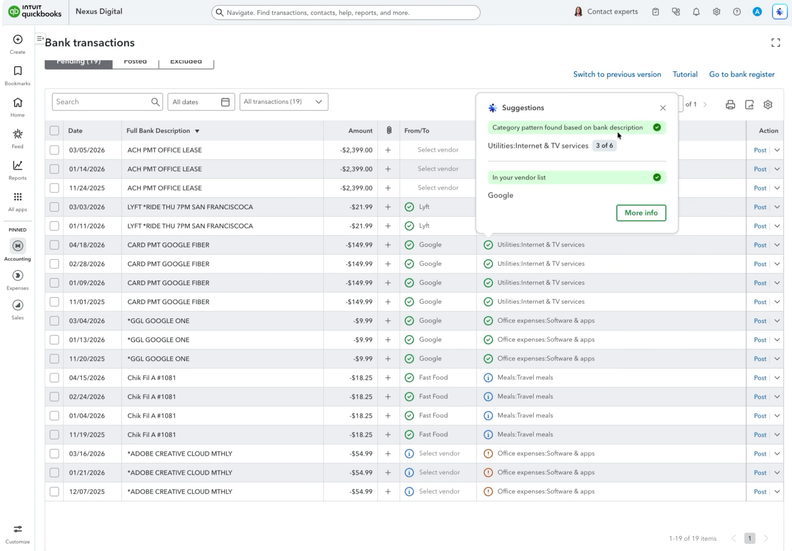The height and width of the screenshot is (551, 792).
Task: Expand action arrow for 04/15/2026 Chik Fil A
Action: pyautogui.click(x=777, y=378)
